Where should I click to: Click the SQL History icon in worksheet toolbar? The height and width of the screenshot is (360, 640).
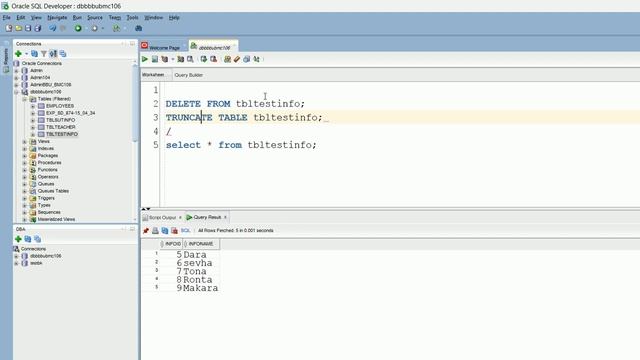coord(247,59)
